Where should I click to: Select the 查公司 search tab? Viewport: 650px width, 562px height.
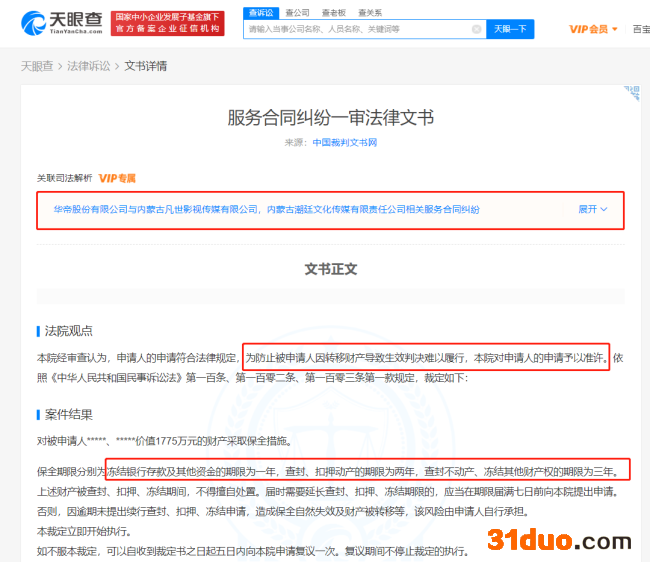(297, 13)
